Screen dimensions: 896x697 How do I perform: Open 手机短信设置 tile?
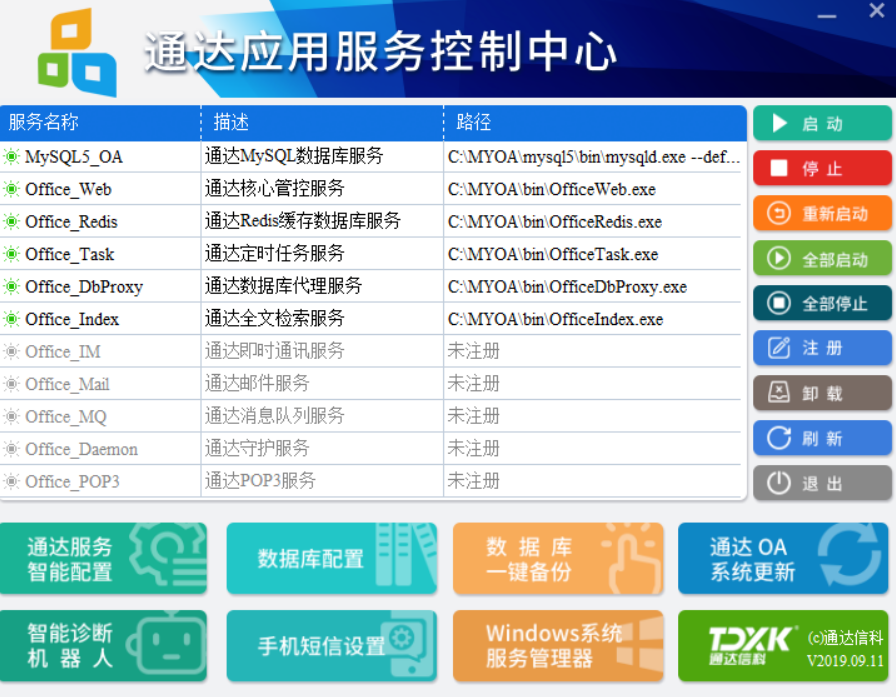point(331,646)
